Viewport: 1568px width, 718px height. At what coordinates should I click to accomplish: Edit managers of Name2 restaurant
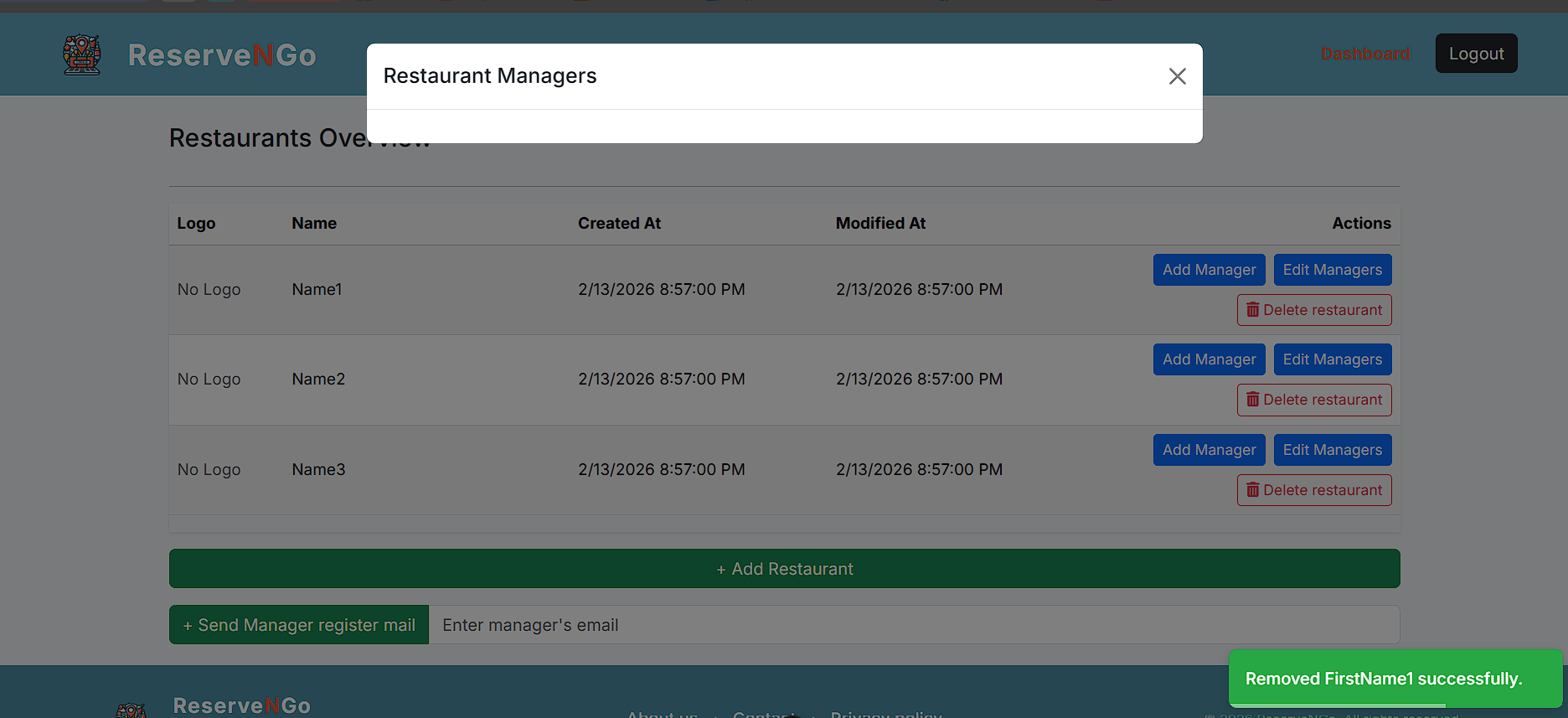(1332, 359)
